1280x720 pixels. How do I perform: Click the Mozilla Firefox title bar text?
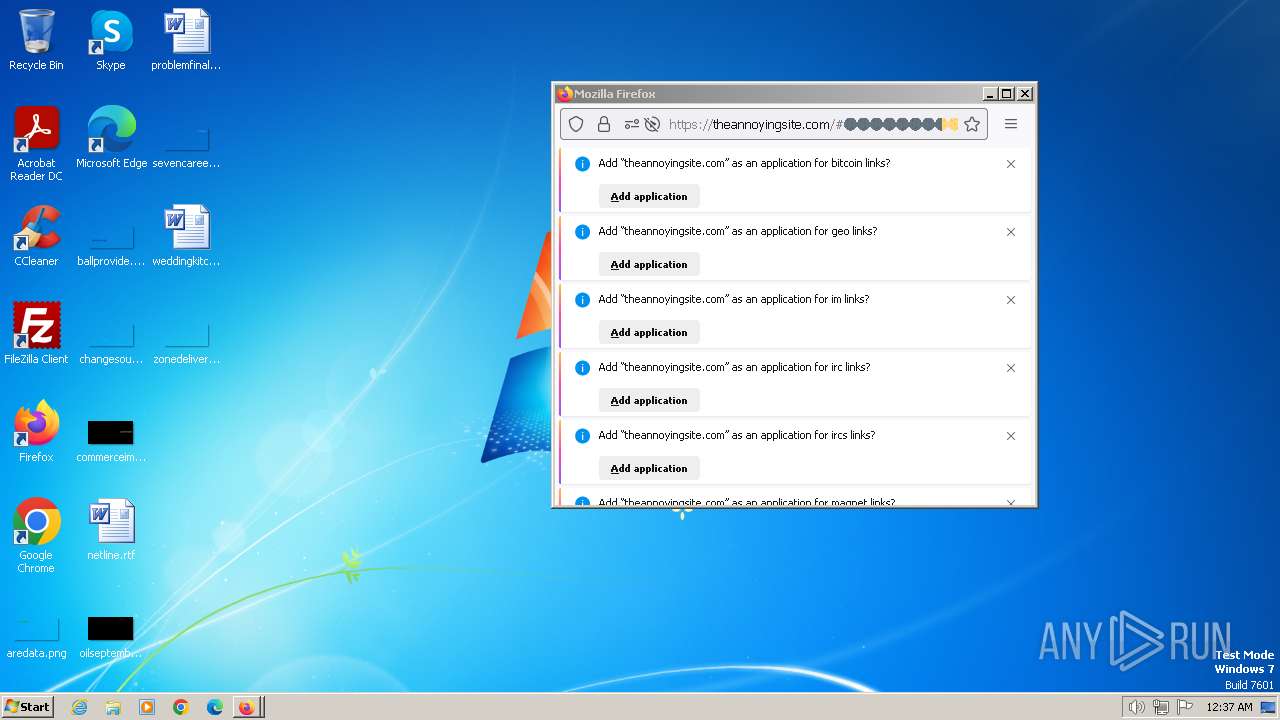pos(615,94)
